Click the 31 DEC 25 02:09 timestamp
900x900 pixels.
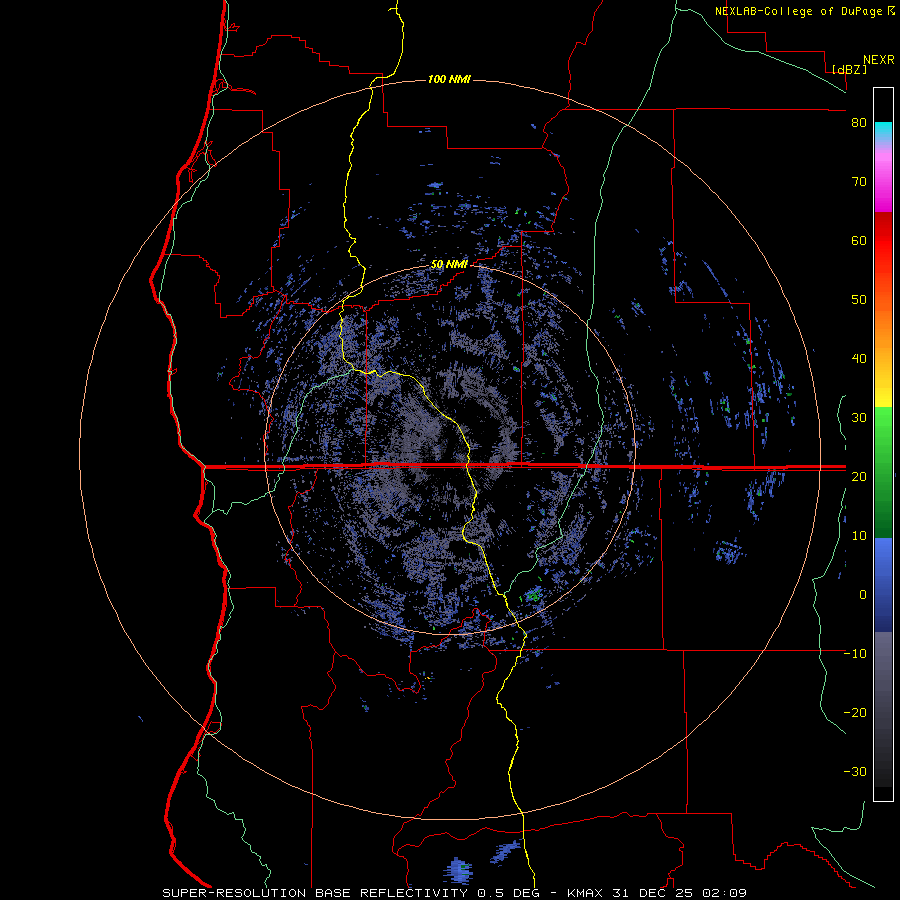pyautogui.click(x=680, y=893)
